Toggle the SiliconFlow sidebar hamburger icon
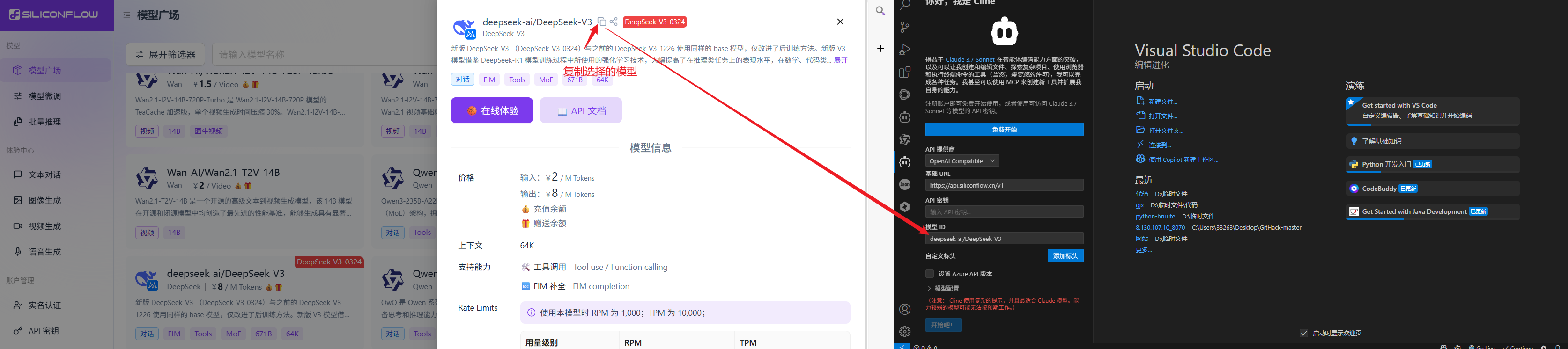 click(126, 15)
